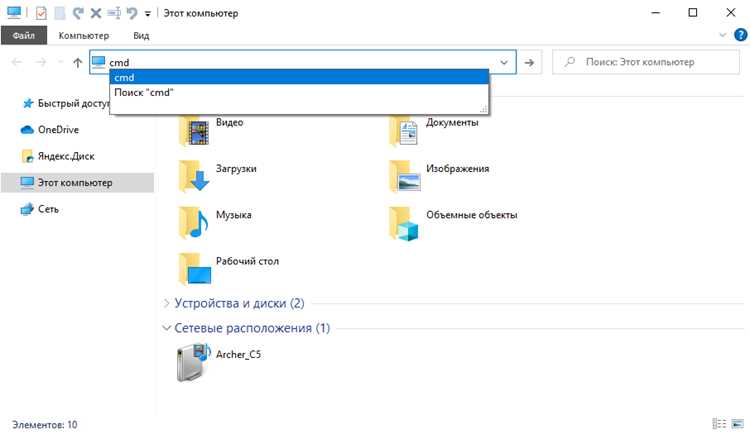Select Сеть in navigation pane
Viewport: 750px width, 434px height.
click(x=39, y=209)
